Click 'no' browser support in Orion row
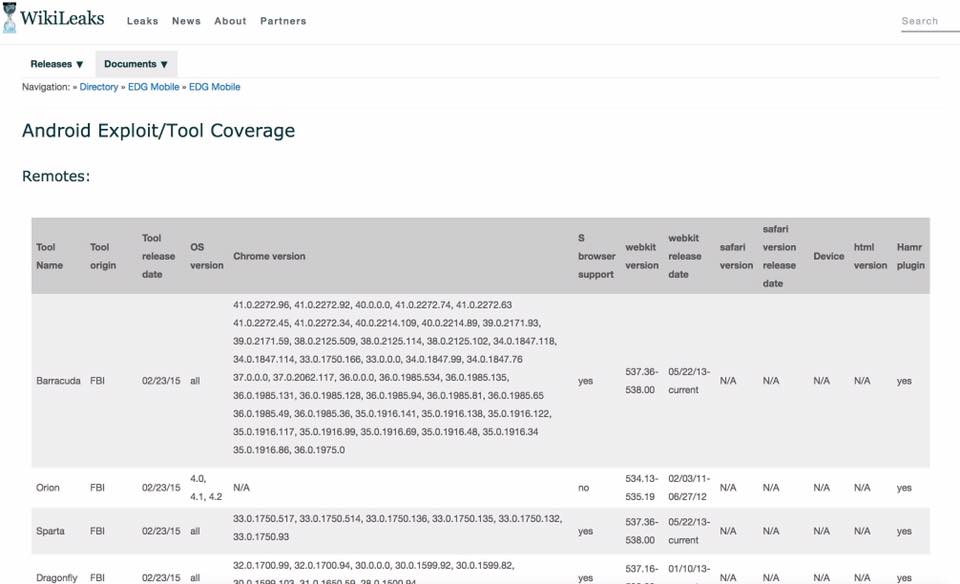960x584 pixels. (583, 488)
